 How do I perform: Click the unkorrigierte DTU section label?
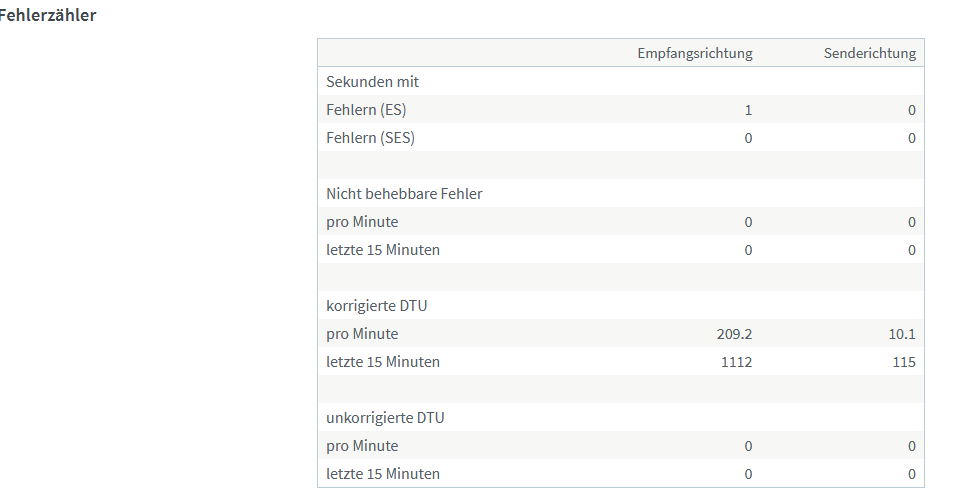(x=385, y=418)
